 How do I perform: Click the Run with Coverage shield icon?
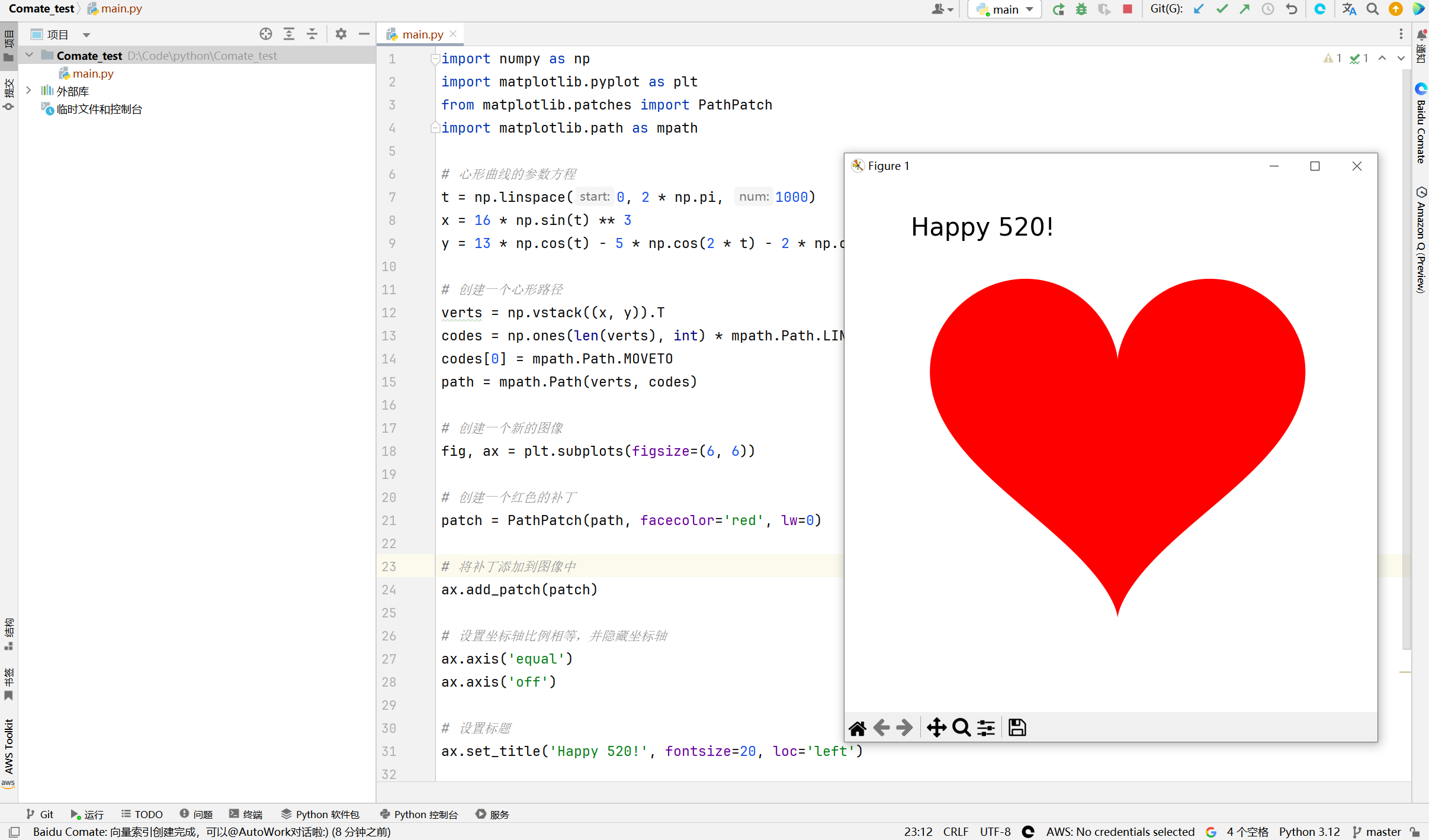pos(1104,9)
